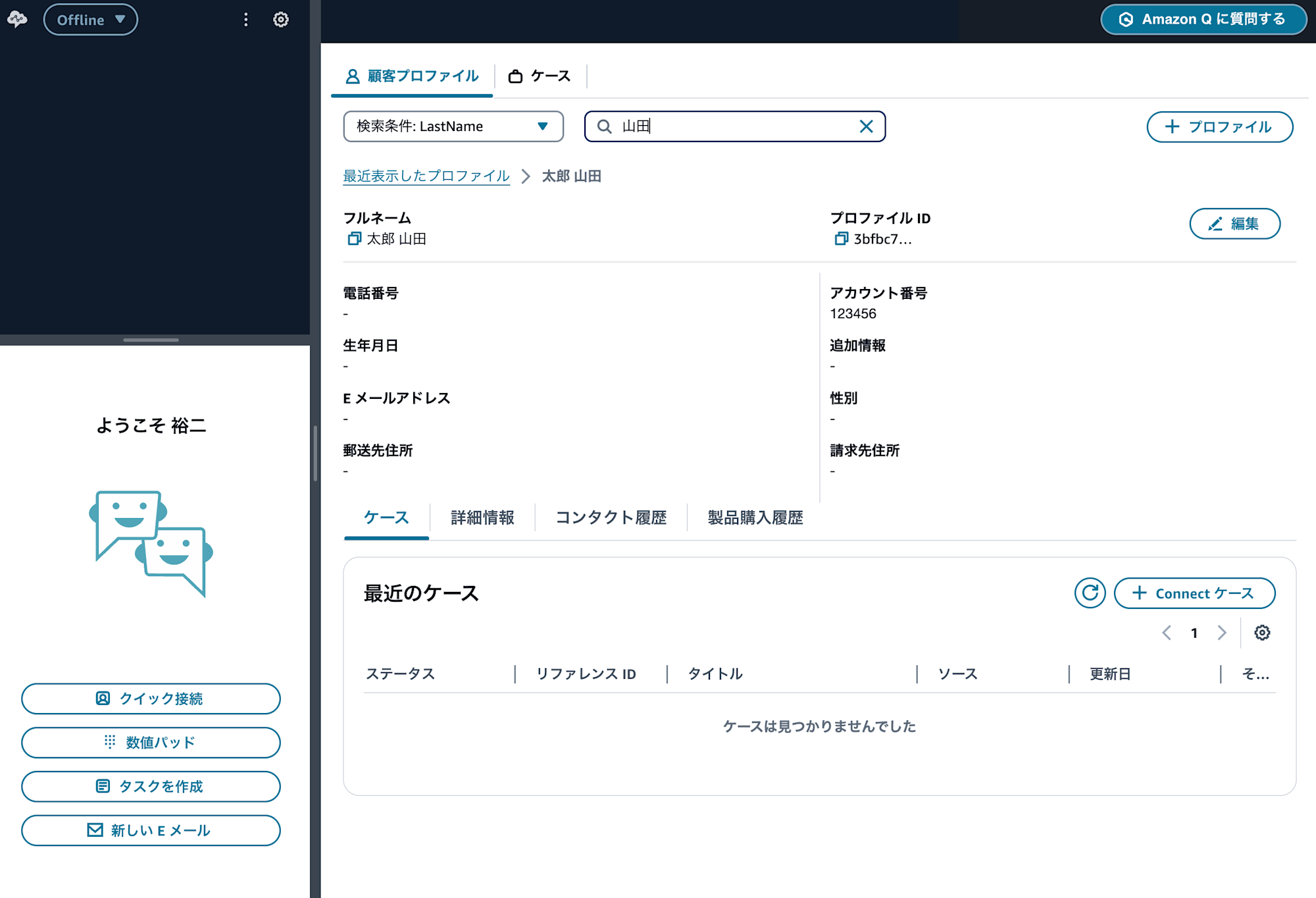Image resolution: width=1316 pixels, height=898 pixels.
Task: Click the vertical panel divider scrollbar
Action: coord(315,454)
